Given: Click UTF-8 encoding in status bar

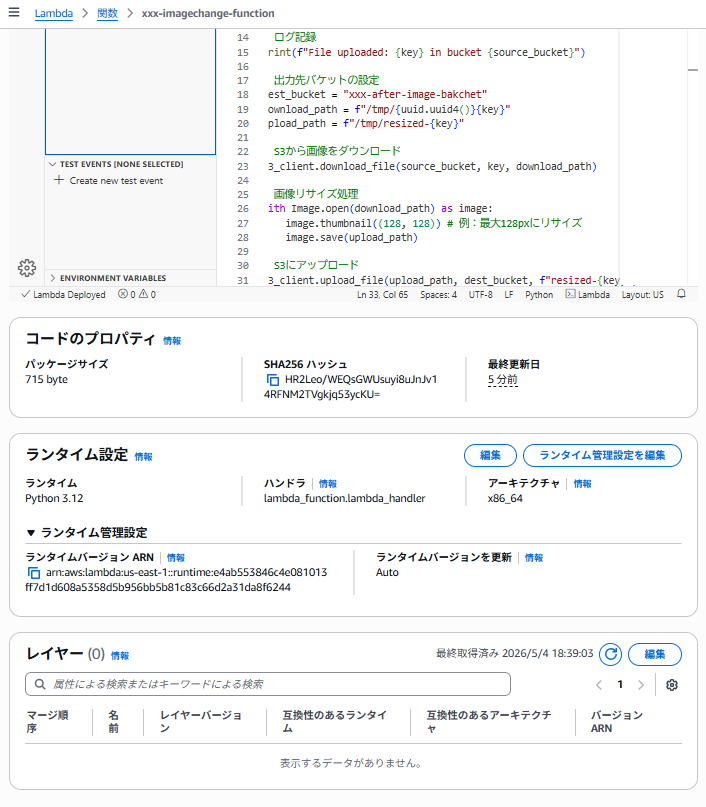Looking at the screenshot, I should click(481, 294).
